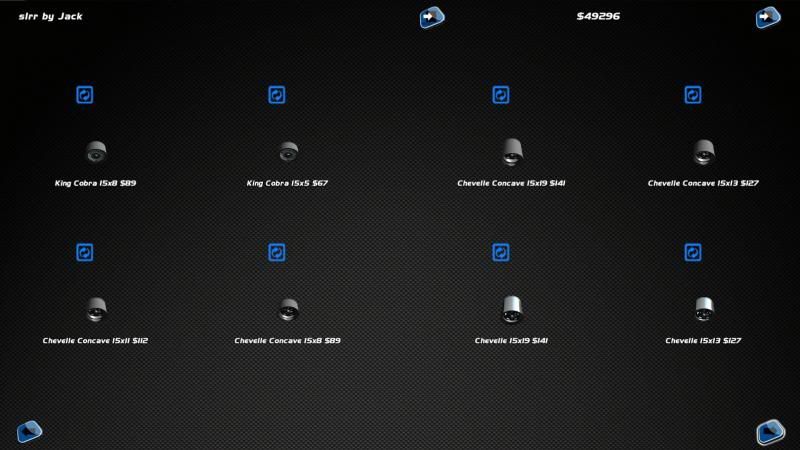Click the Chevelle Concave 15x13 $127 label
The width and height of the screenshot is (800, 450).
tap(703, 183)
